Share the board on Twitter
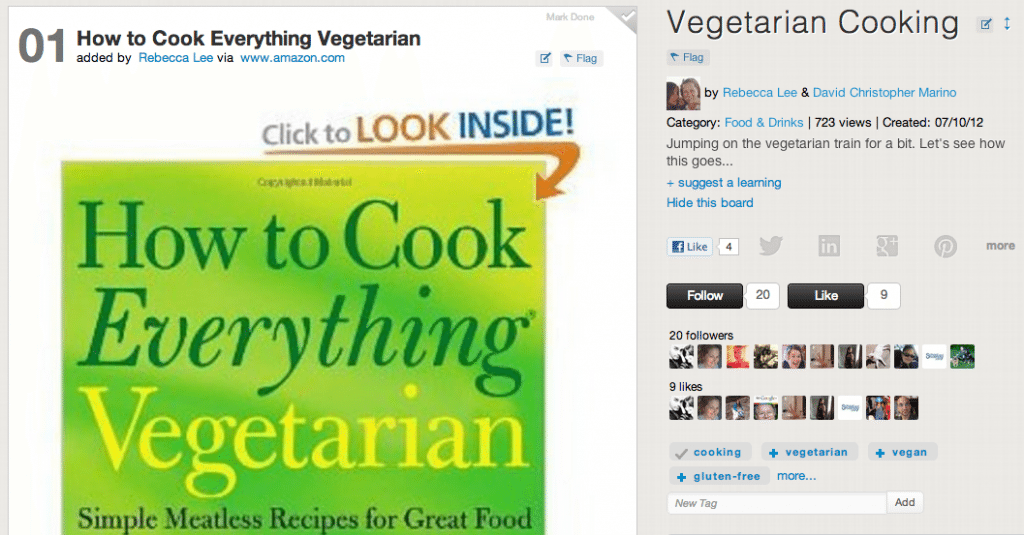The height and width of the screenshot is (535, 1024). coord(771,246)
